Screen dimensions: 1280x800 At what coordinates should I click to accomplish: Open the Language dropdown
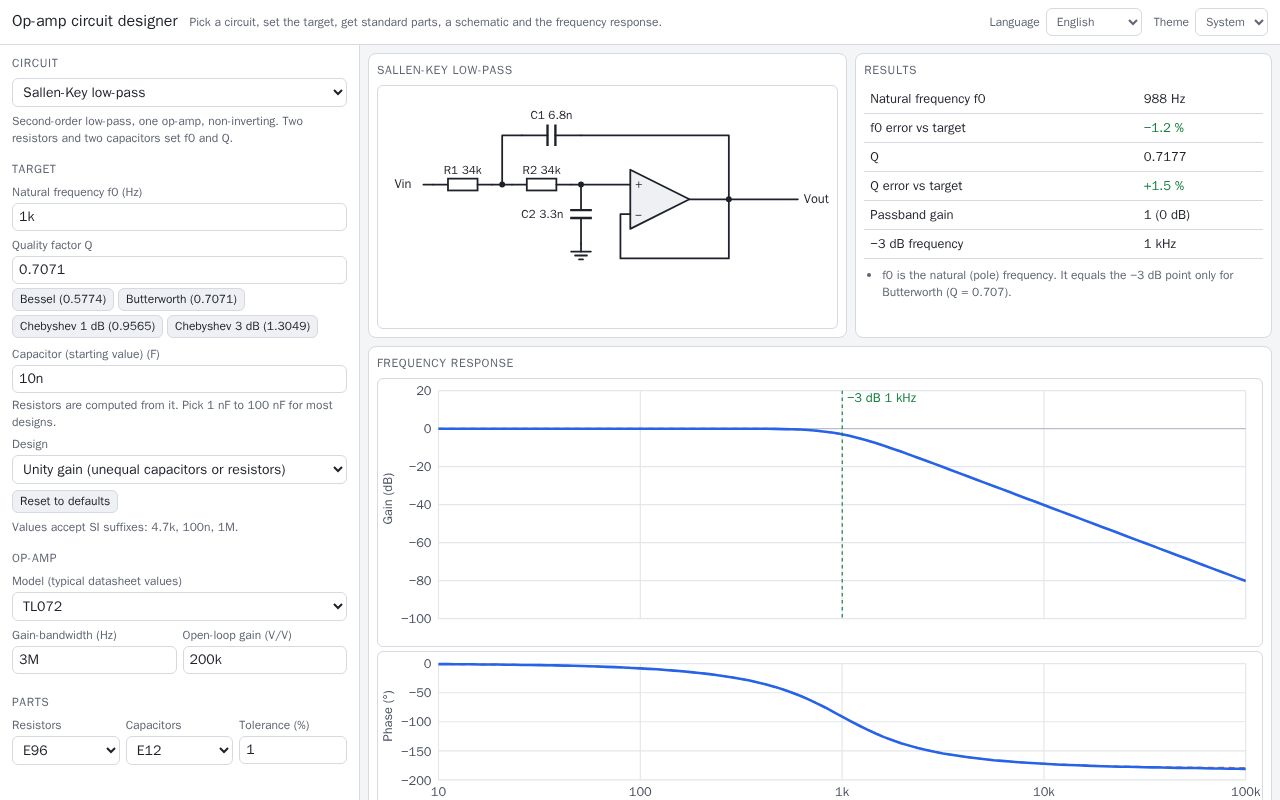1093,22
